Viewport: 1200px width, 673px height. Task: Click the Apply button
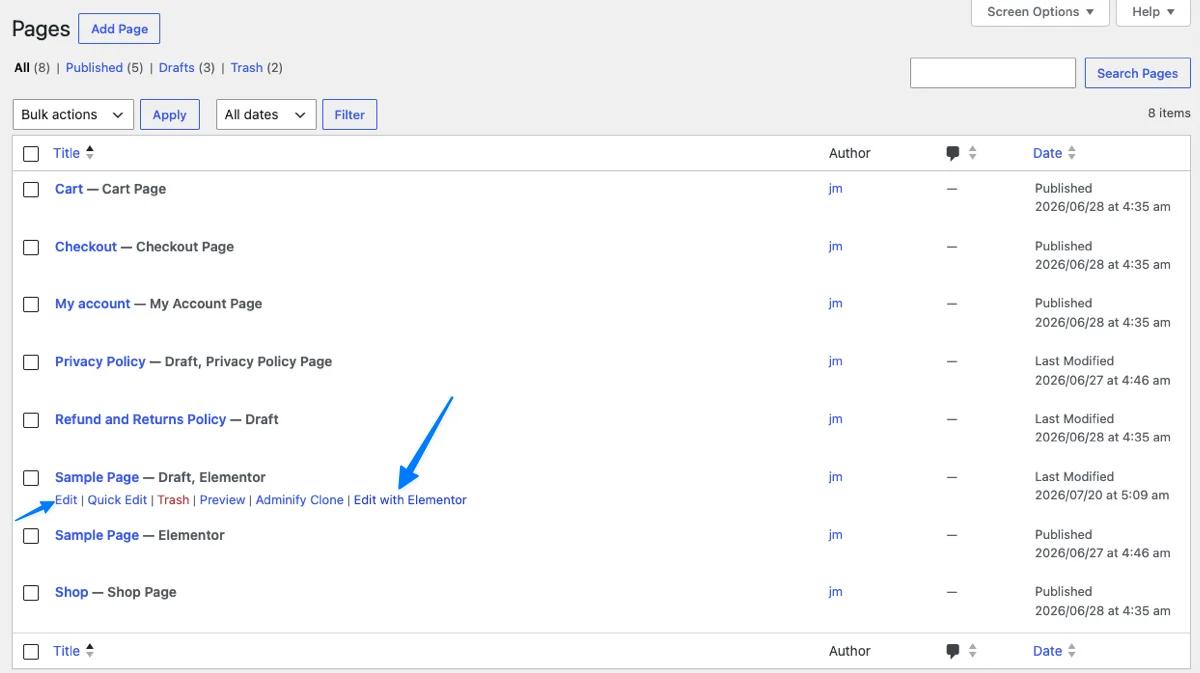[169, 115]
